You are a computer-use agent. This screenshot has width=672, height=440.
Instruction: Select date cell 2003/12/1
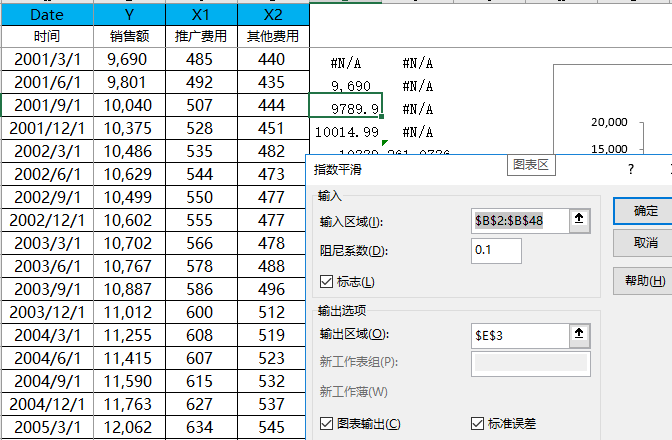point(47,312)
